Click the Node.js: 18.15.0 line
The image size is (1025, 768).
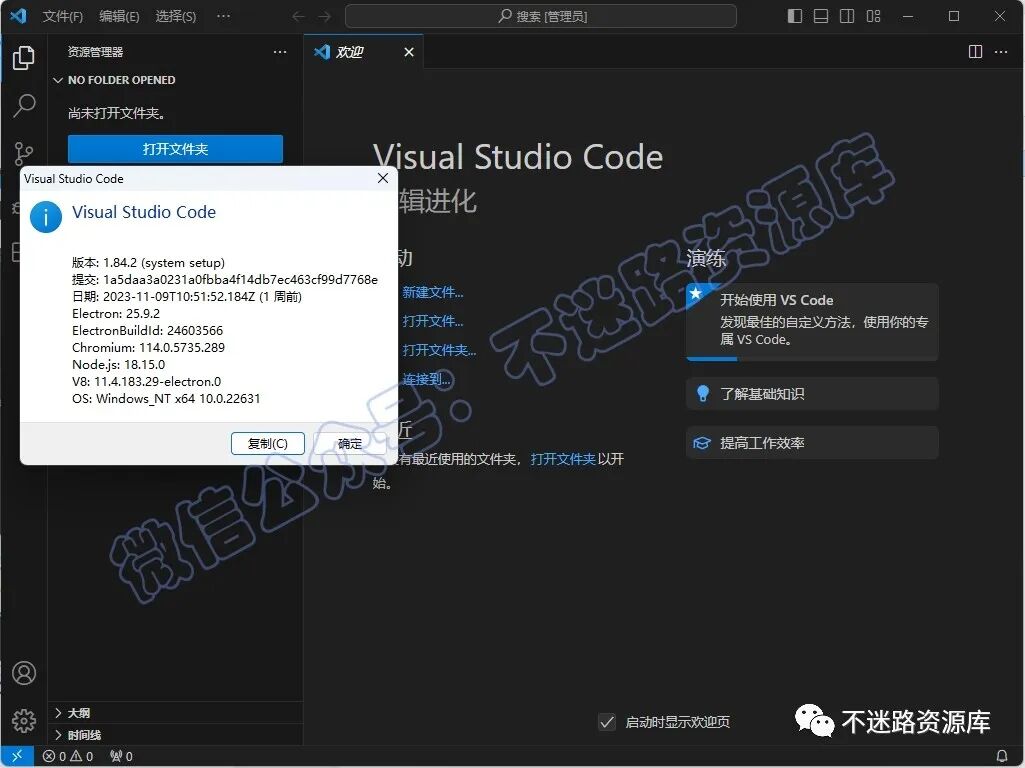118,364
